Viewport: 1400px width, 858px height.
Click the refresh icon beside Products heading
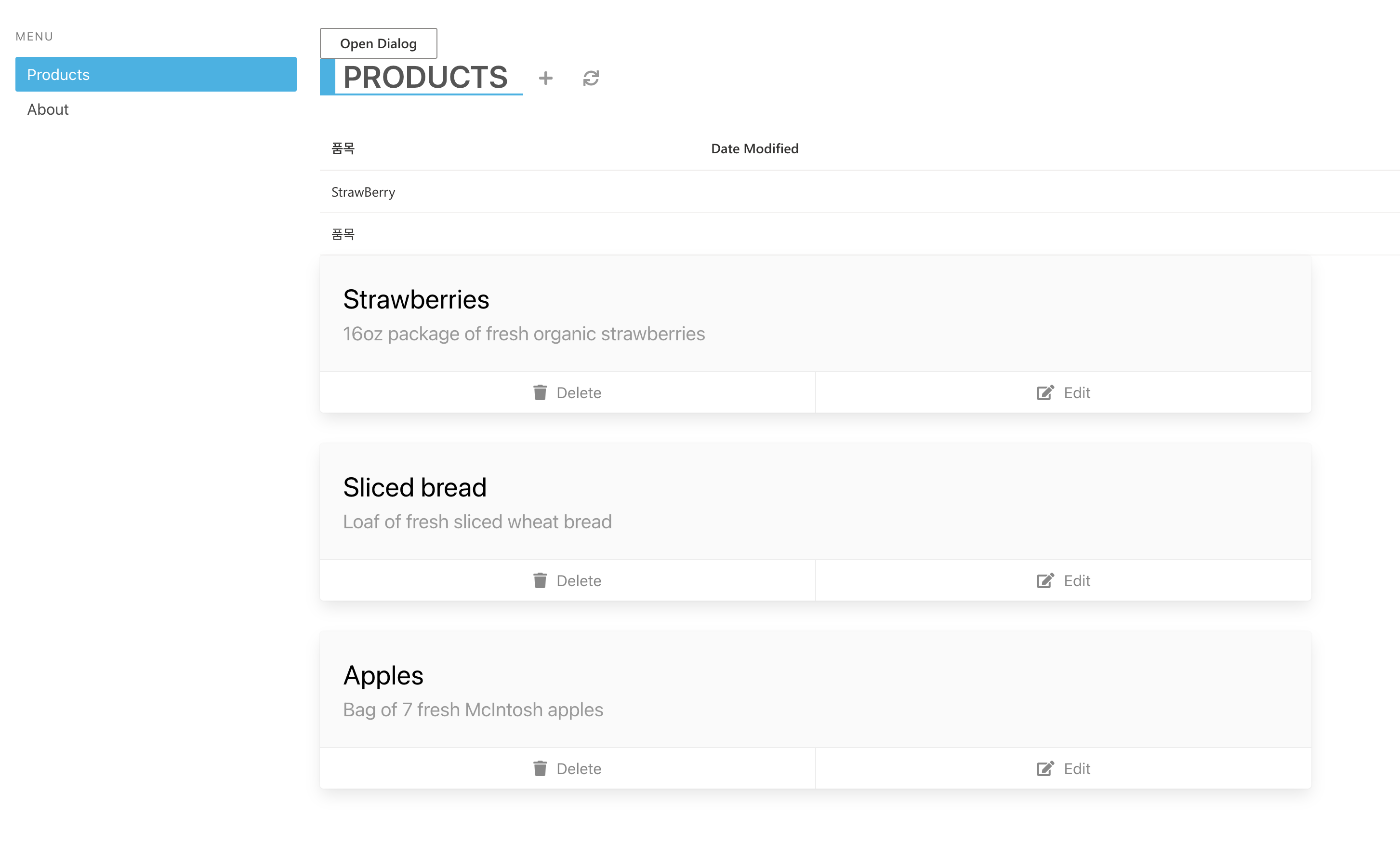click(x=591, y=78)
